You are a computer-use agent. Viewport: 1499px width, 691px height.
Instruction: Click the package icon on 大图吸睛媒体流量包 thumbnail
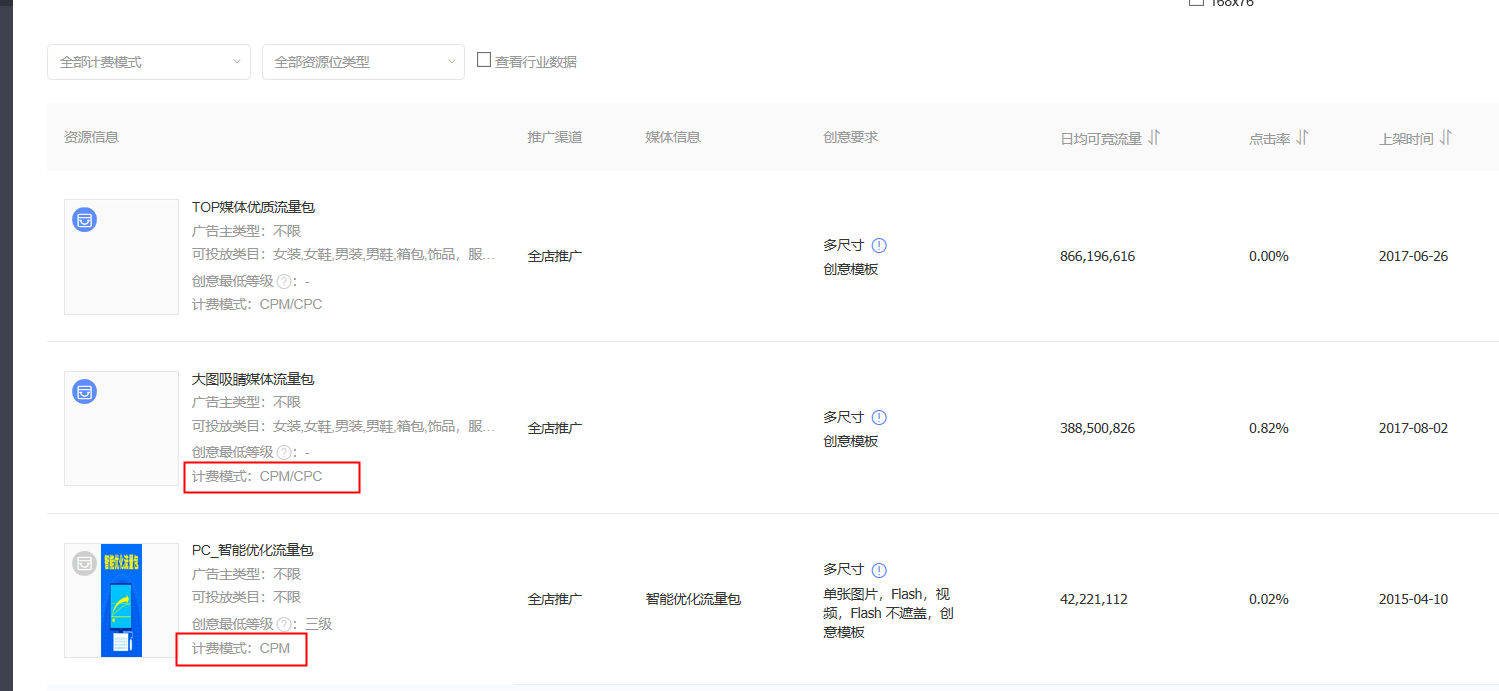click(x=85, y=392)
